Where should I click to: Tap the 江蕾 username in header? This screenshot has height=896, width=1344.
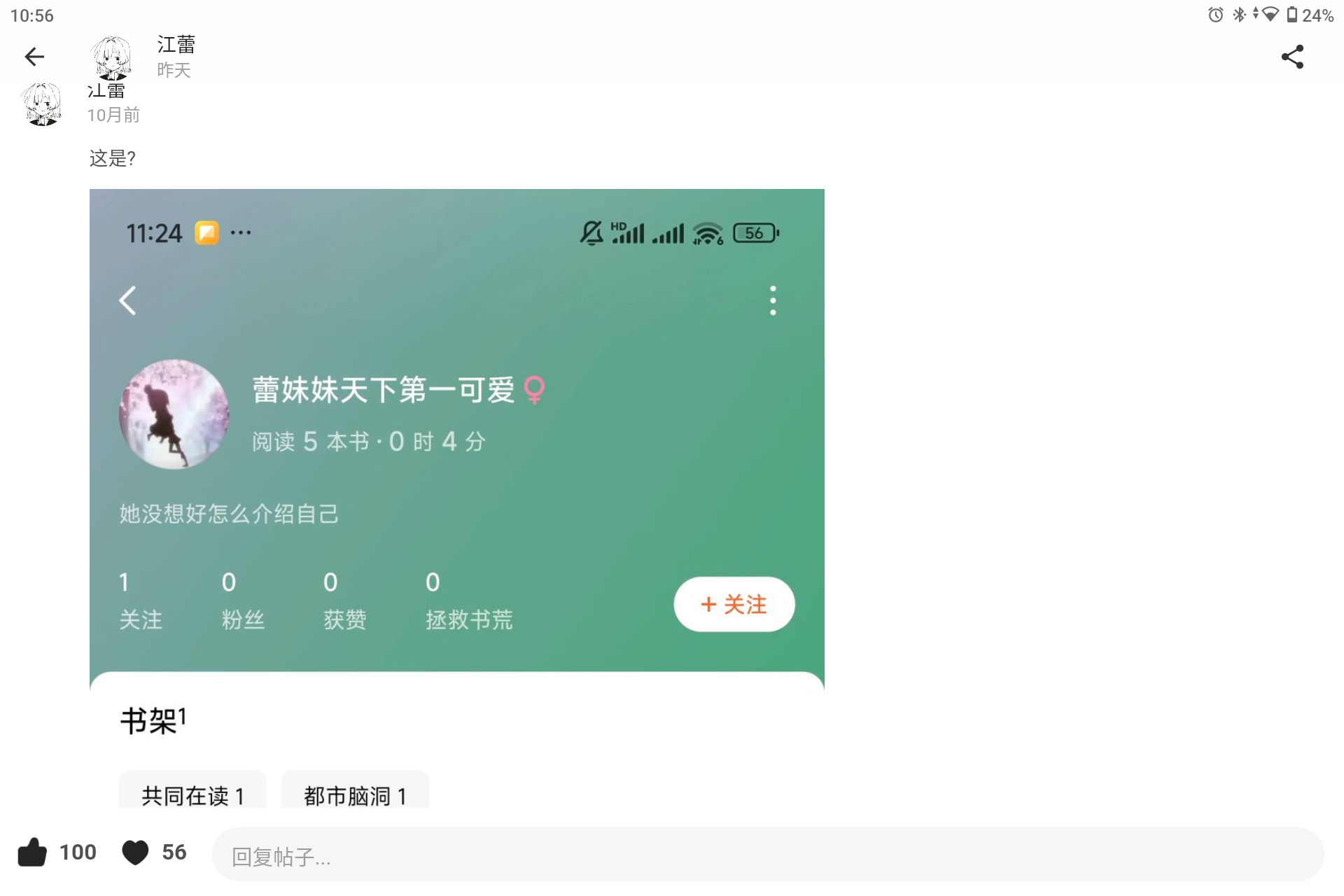(176, 44)
